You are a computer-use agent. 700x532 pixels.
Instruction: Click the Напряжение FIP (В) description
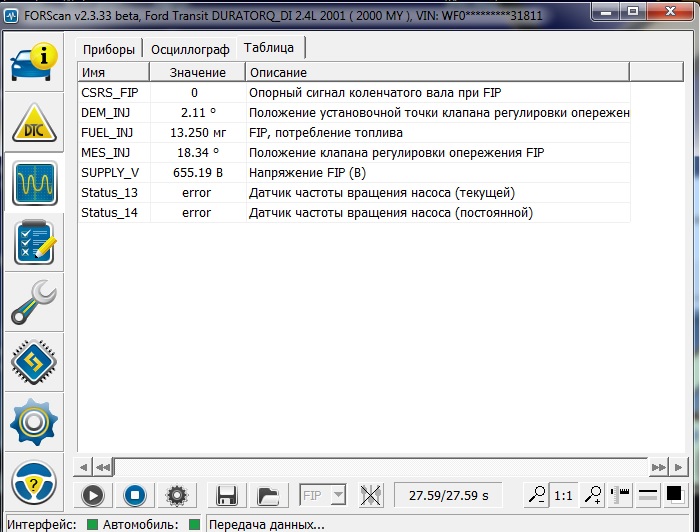tap(308, 173)
